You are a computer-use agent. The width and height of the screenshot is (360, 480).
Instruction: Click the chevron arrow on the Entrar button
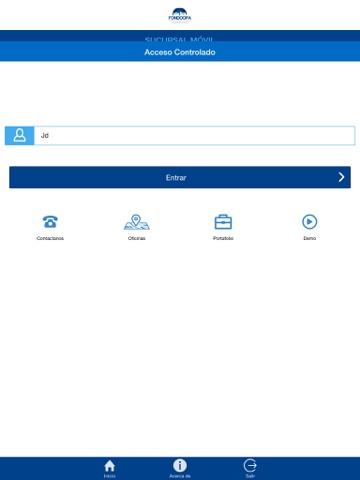point(341,177)
